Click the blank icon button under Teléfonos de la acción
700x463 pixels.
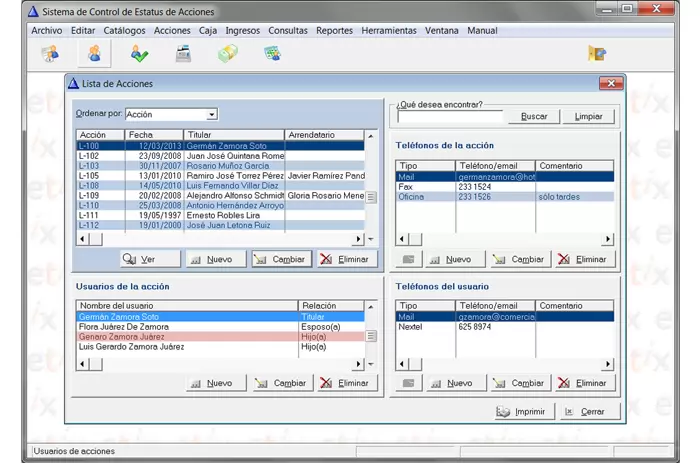(x=408, y=259)
